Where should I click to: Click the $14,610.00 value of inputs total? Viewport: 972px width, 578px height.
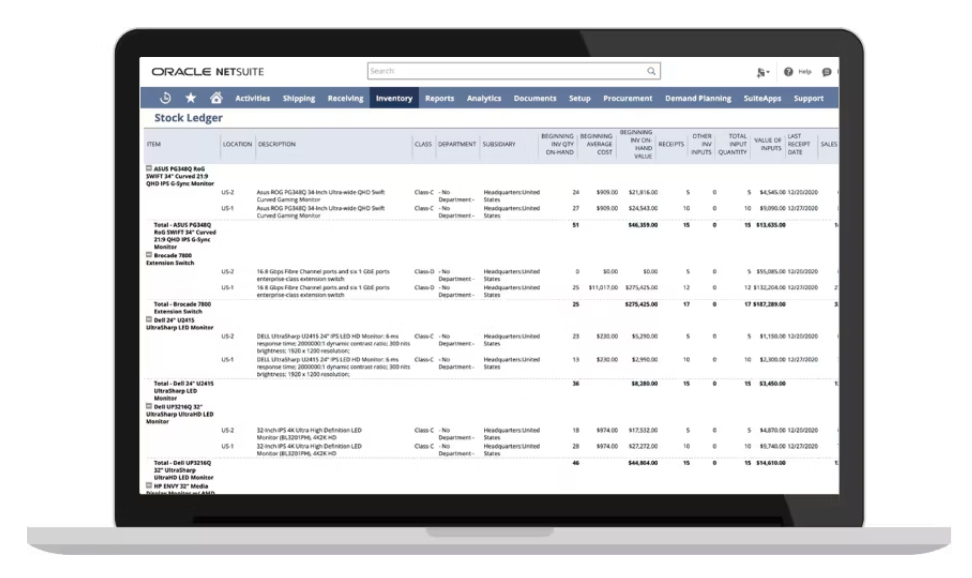[771, 463]
